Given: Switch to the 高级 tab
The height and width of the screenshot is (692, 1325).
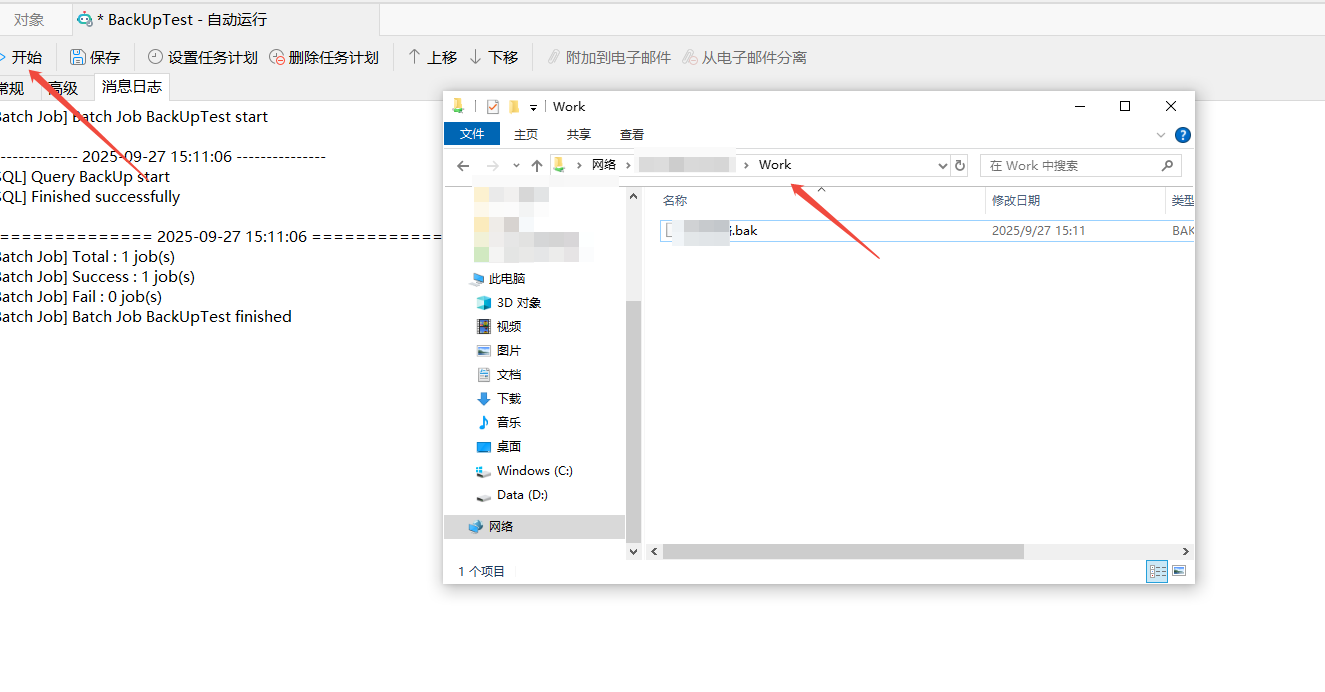Looking at the screenshot, I should (x=63, y=88).
